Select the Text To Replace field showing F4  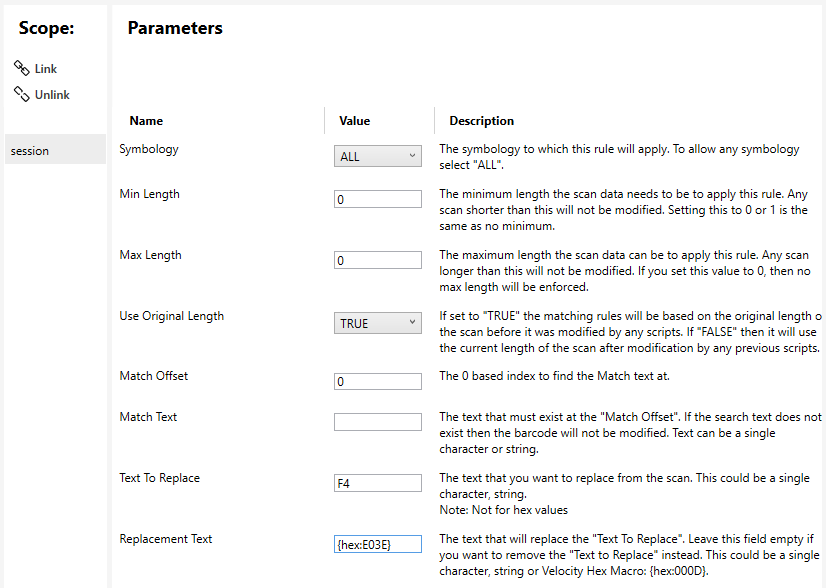(377, 482)
